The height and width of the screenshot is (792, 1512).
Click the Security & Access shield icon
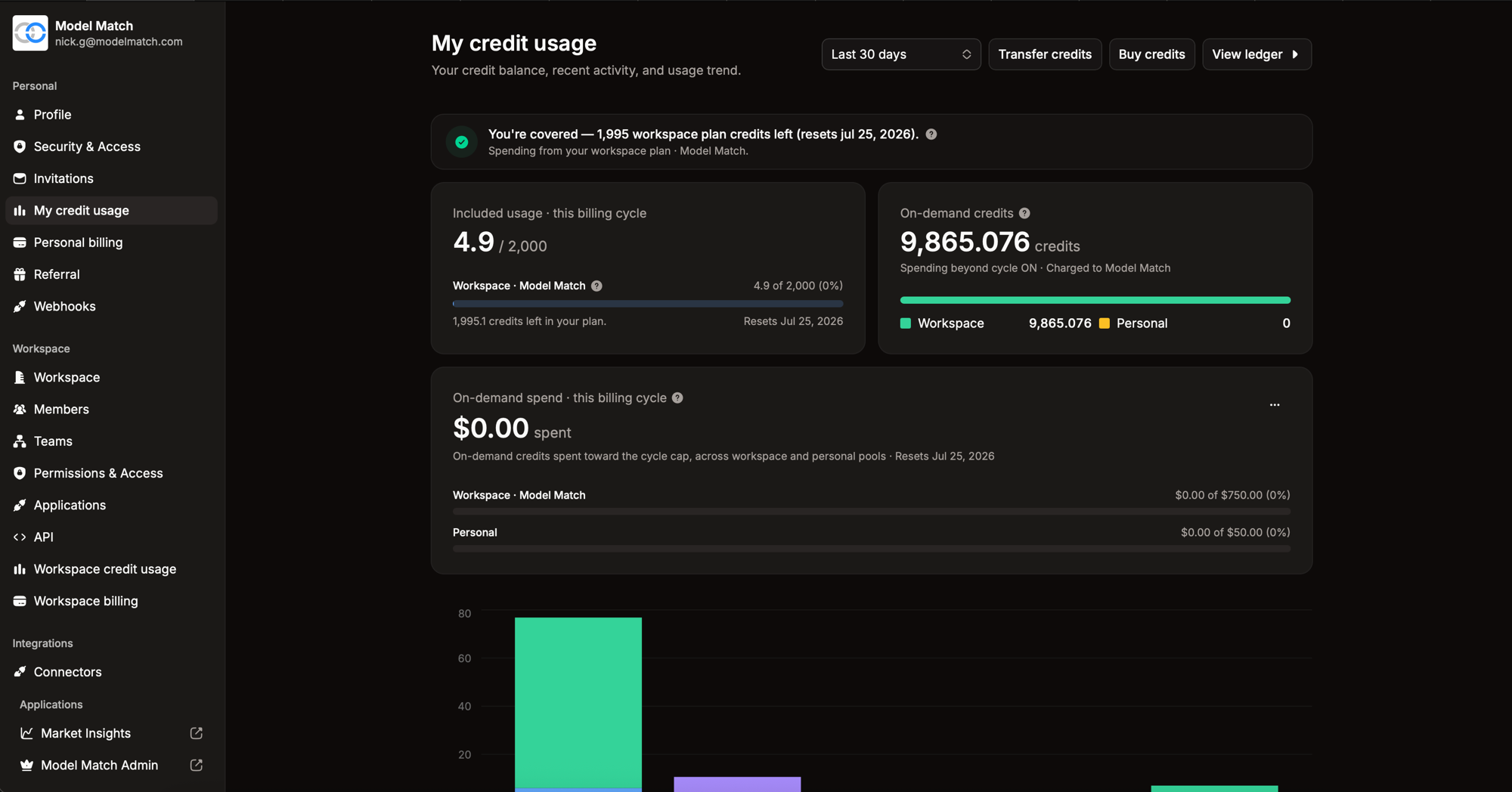coord(20,147)
